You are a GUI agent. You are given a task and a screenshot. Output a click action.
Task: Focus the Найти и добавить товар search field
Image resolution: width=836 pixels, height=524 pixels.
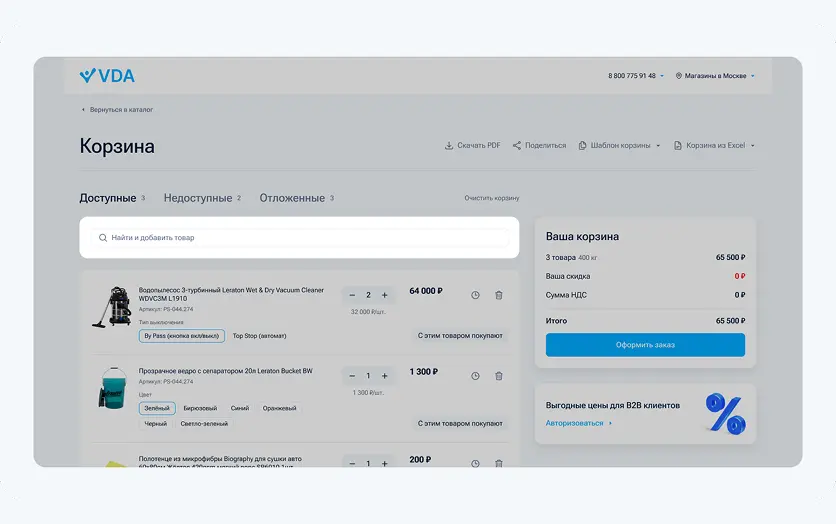pos(299,237)
